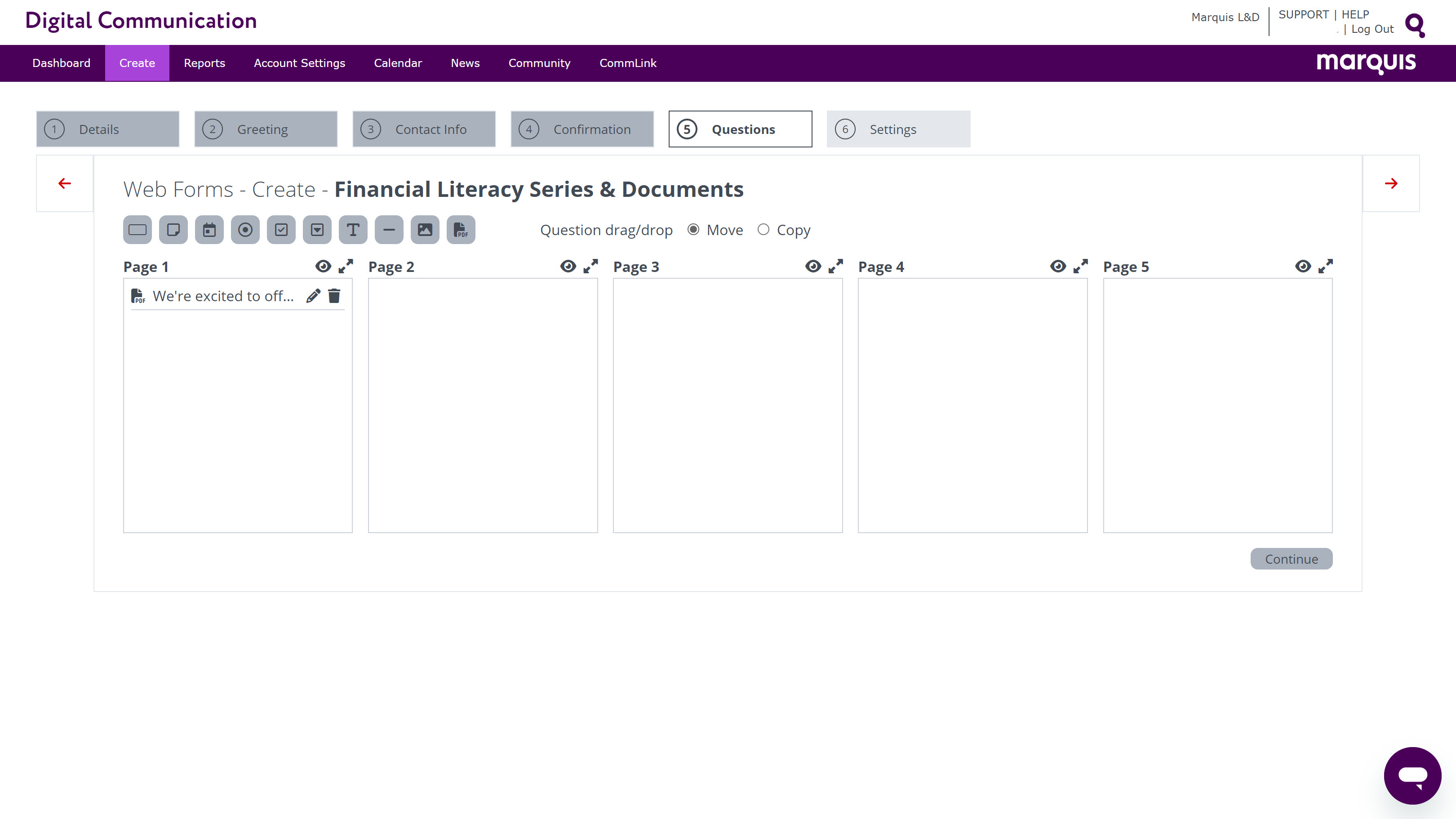Open the HELP link

pyautogui.click(x=1355, y=14)
